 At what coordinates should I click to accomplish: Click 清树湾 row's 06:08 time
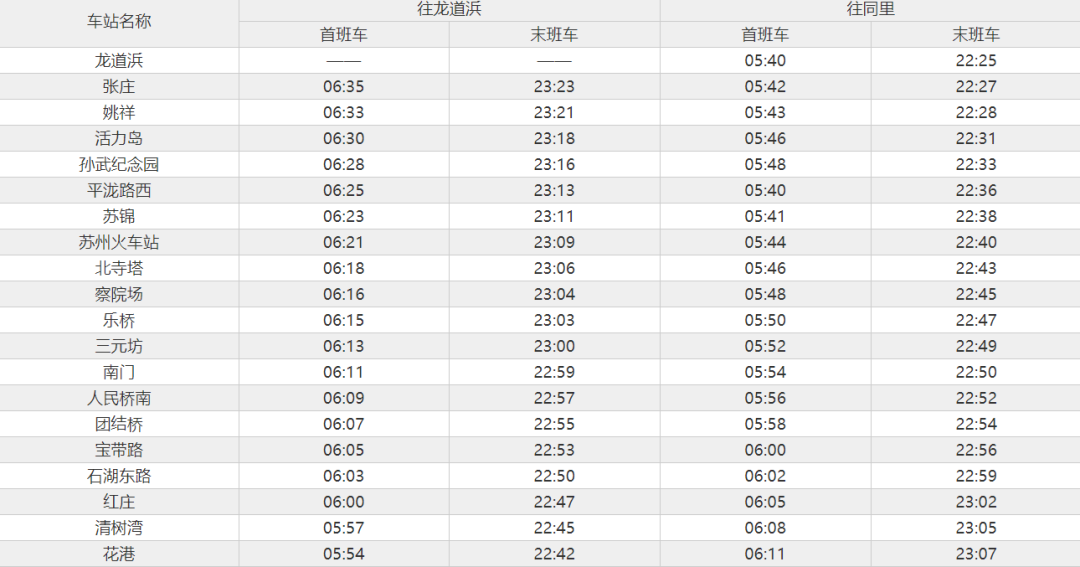(765, 528)
